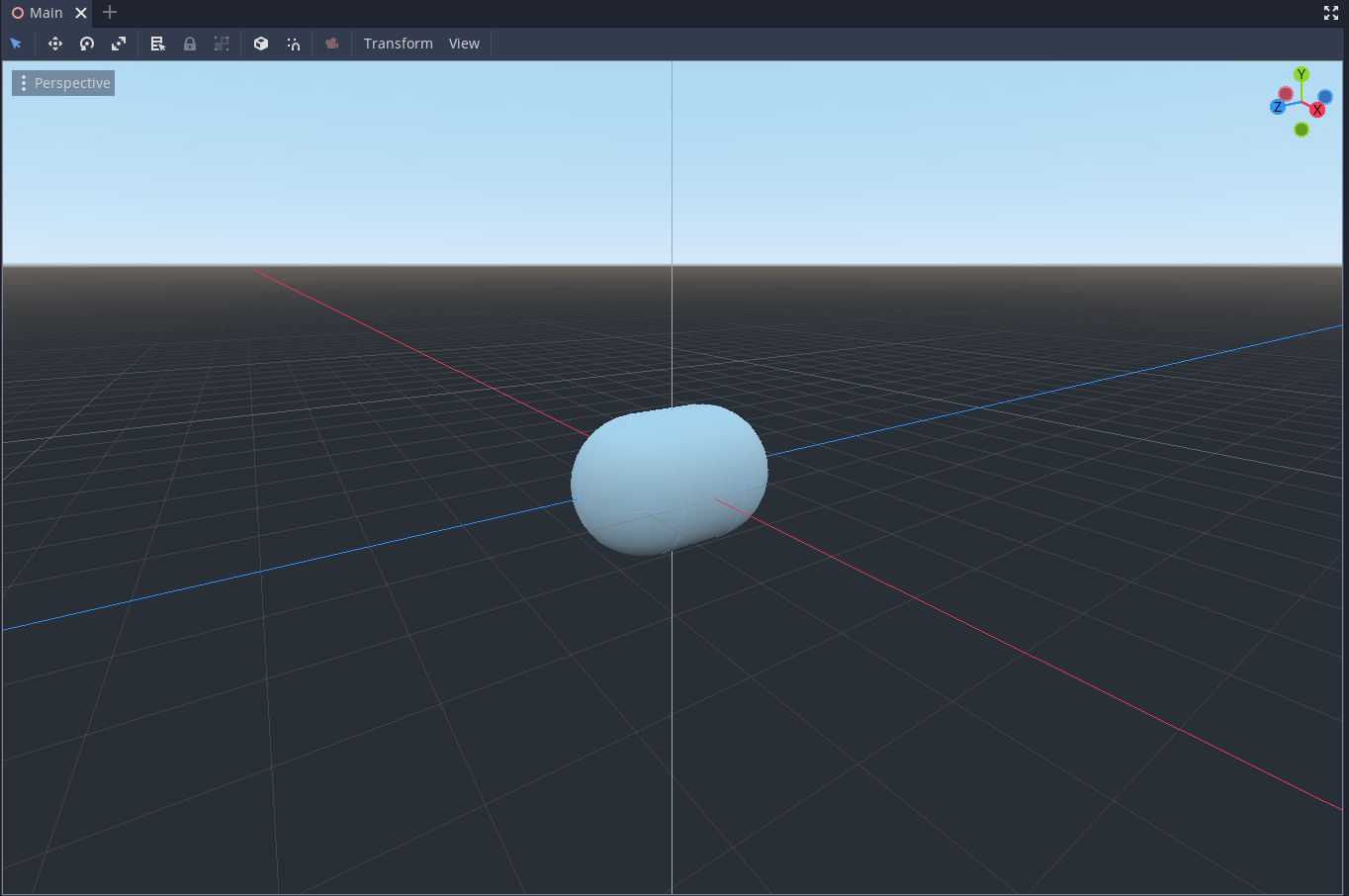Open the list-select nodes tool
The image size is (1349, 896).
coord(157,44)
